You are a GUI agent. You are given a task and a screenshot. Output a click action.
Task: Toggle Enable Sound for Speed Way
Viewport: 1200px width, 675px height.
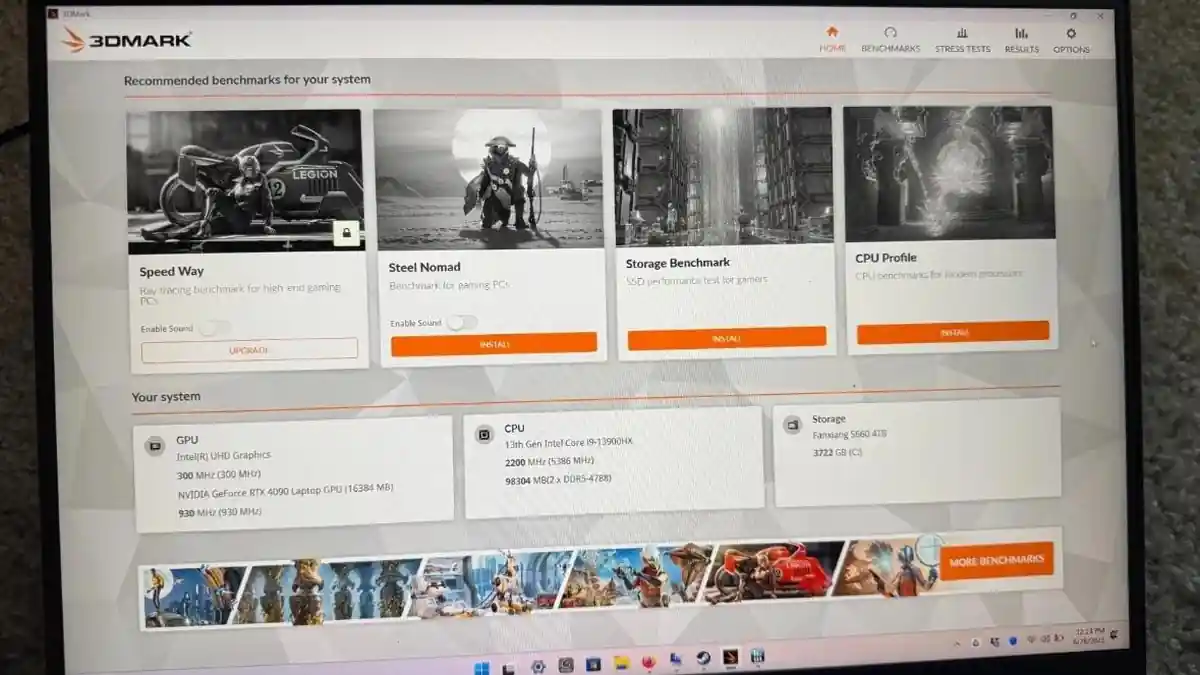tap(213, 328)
